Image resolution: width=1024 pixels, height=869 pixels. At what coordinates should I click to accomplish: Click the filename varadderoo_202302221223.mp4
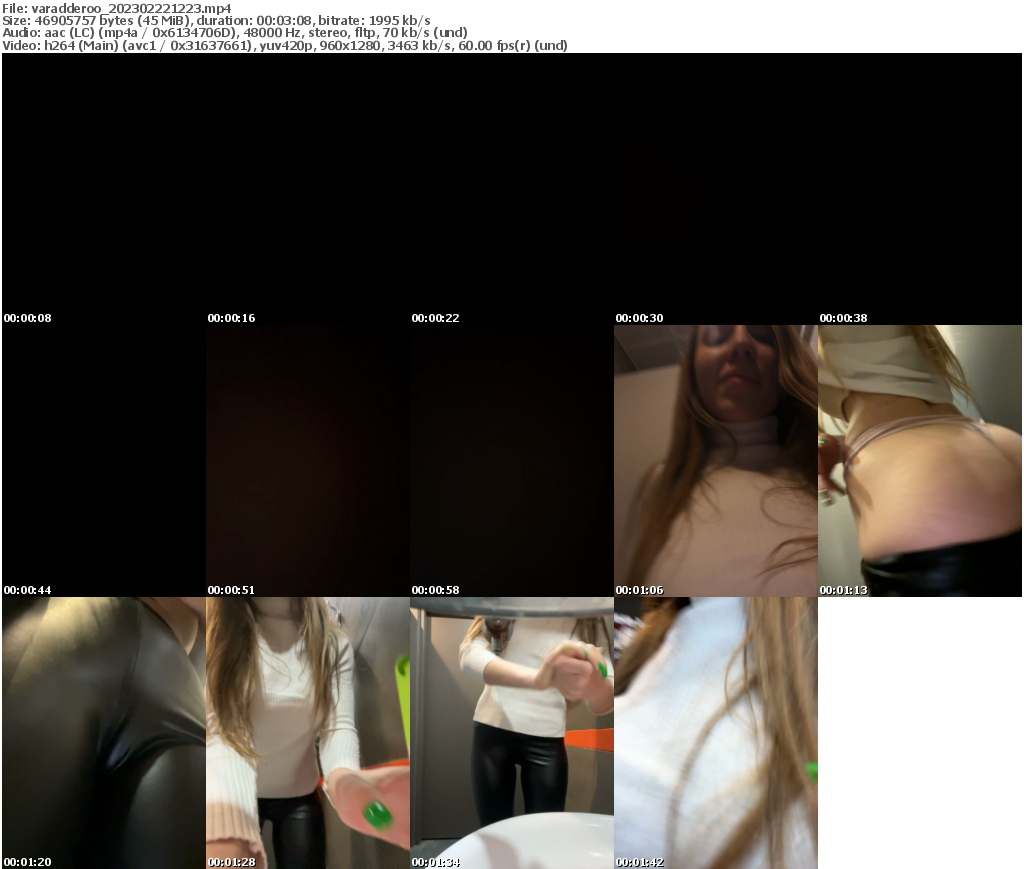point(130,7)
